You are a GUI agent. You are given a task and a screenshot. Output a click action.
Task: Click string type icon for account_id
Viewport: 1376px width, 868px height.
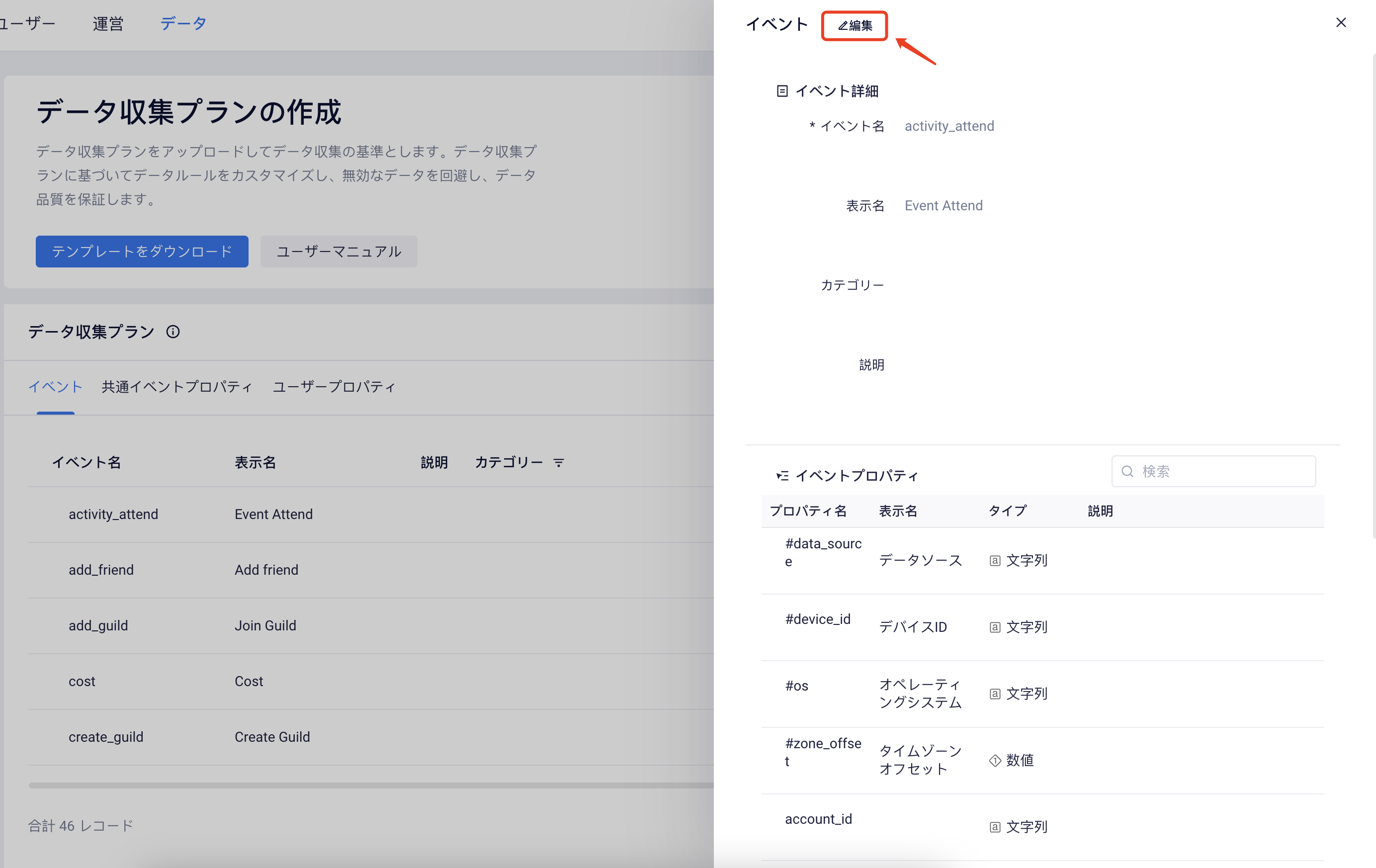coord(995,827)
